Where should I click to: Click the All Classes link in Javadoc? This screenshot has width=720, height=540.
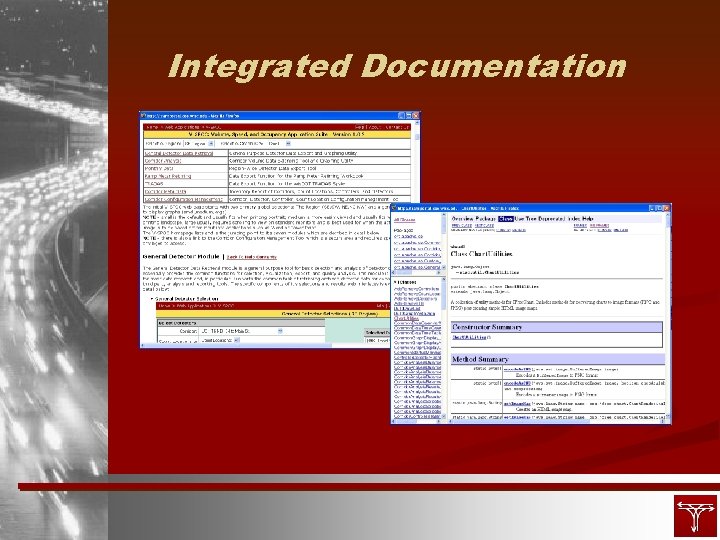404,220
